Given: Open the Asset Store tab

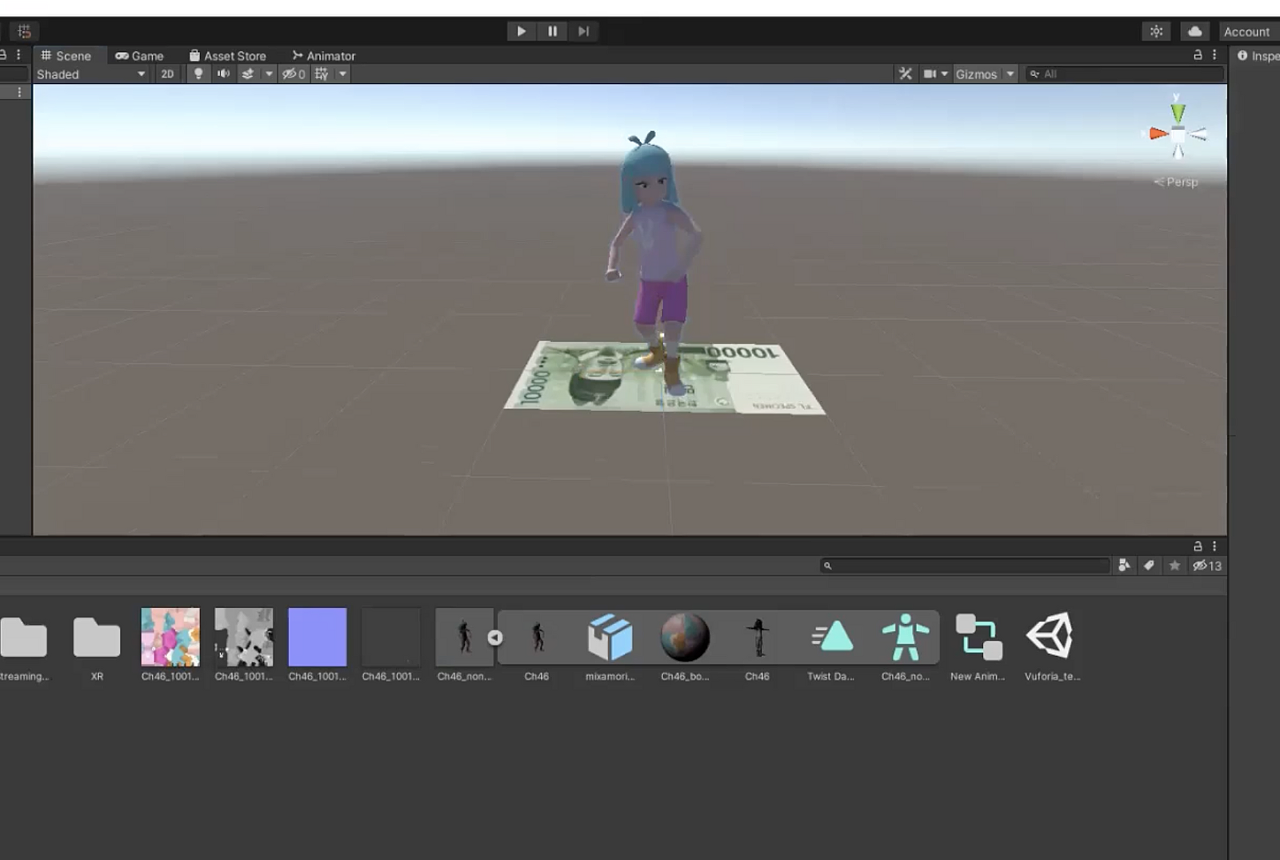Looking at the screenshot, I should pos(228,56).
